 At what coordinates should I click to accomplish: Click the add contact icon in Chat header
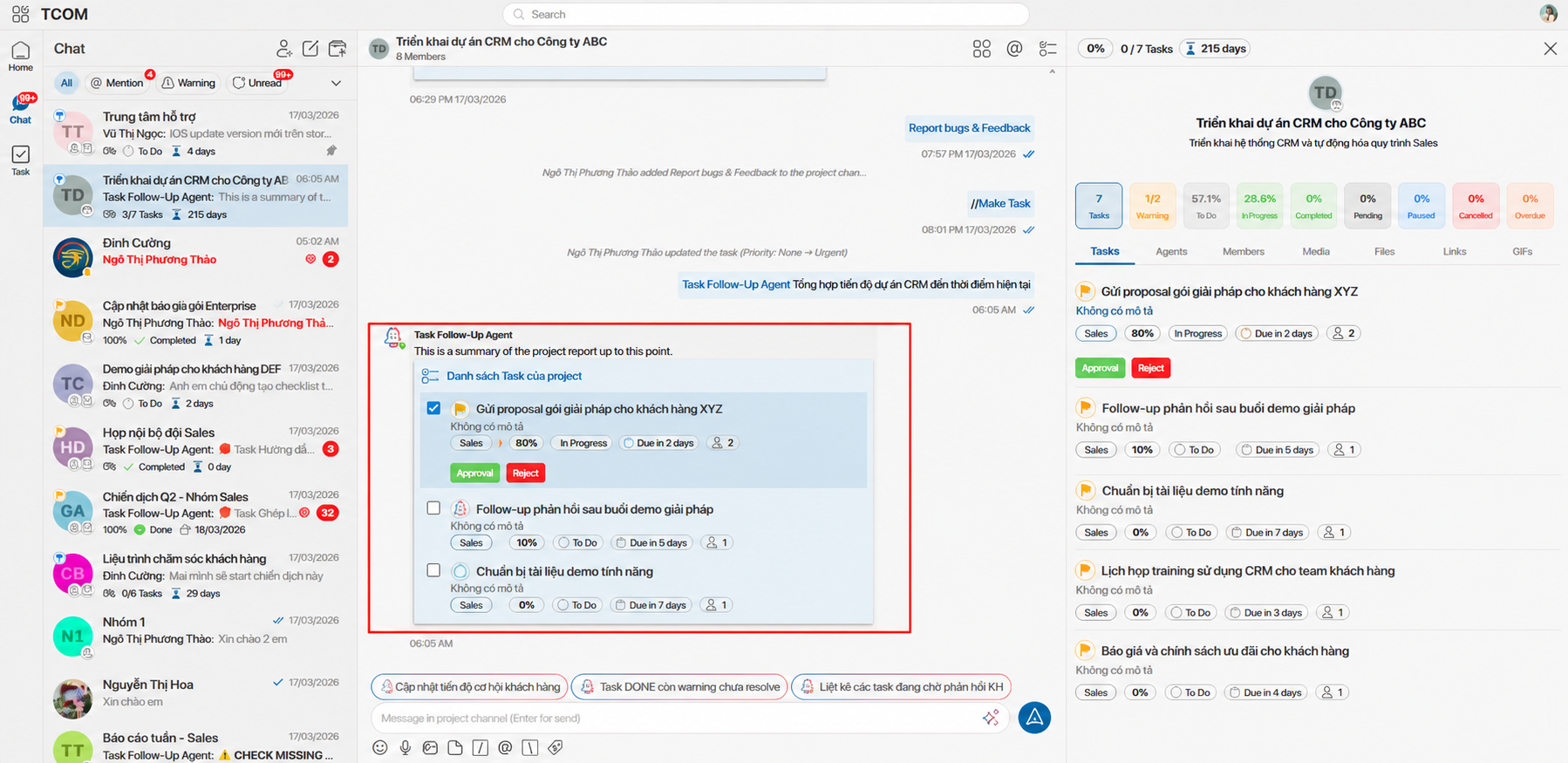(284, 49)
